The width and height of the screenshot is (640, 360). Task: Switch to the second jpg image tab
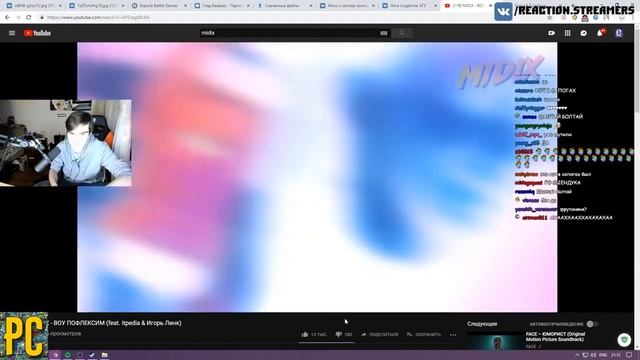point(96,6)
